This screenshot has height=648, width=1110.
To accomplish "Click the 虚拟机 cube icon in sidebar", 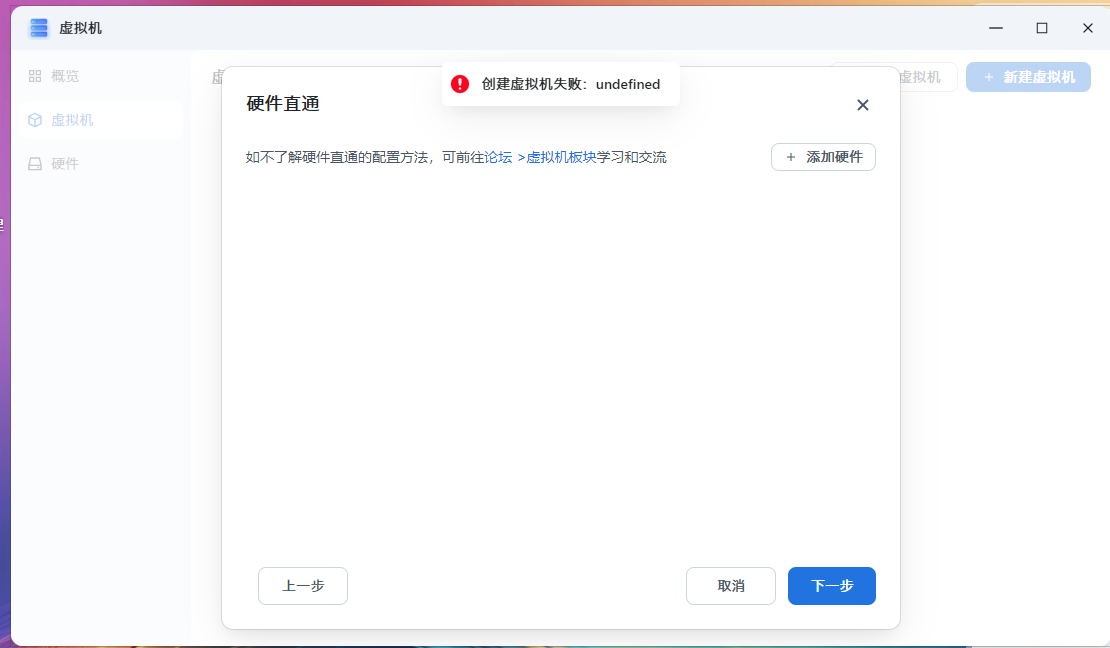I will tap(35, 120).
